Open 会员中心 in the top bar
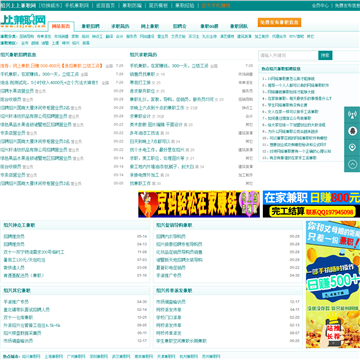360x360 pixels. [x=320, y=5]
